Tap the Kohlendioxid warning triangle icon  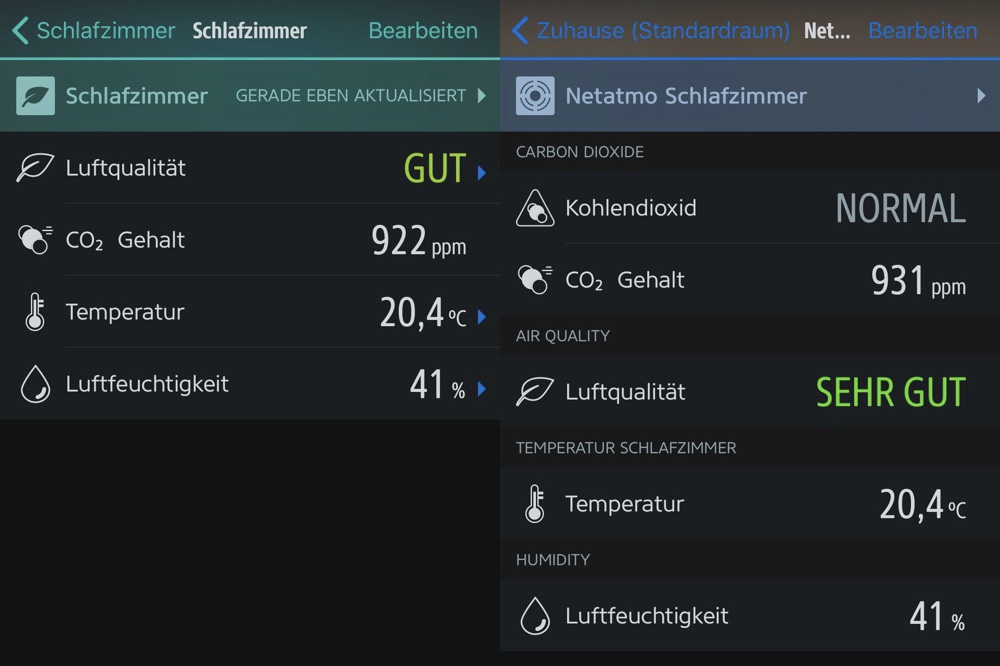535,208
